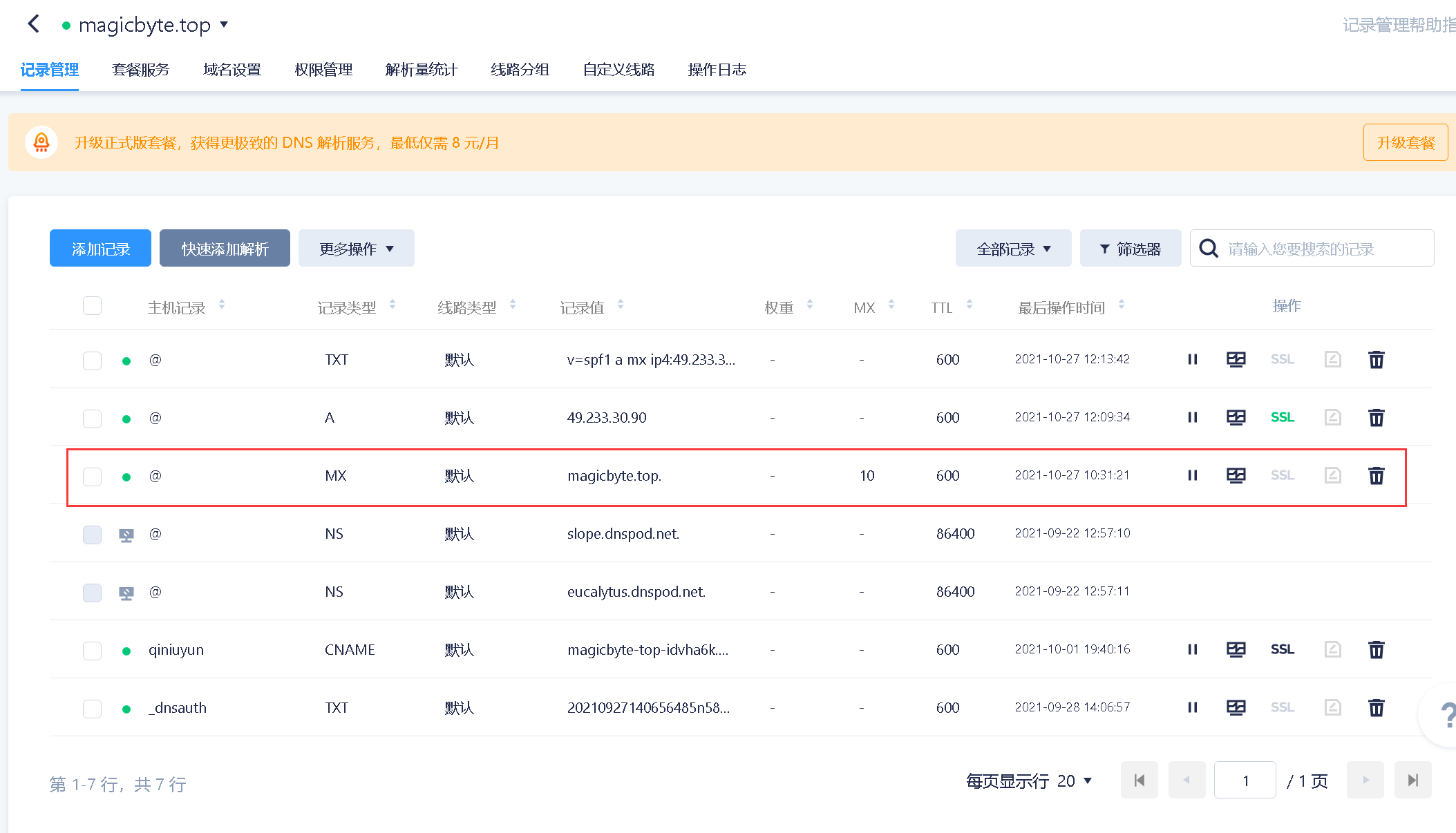This screenshot has width=1456, height=833.
Task: Check the eucalytus.dnspod.net NS checkbox
Action: click(92, 593)
